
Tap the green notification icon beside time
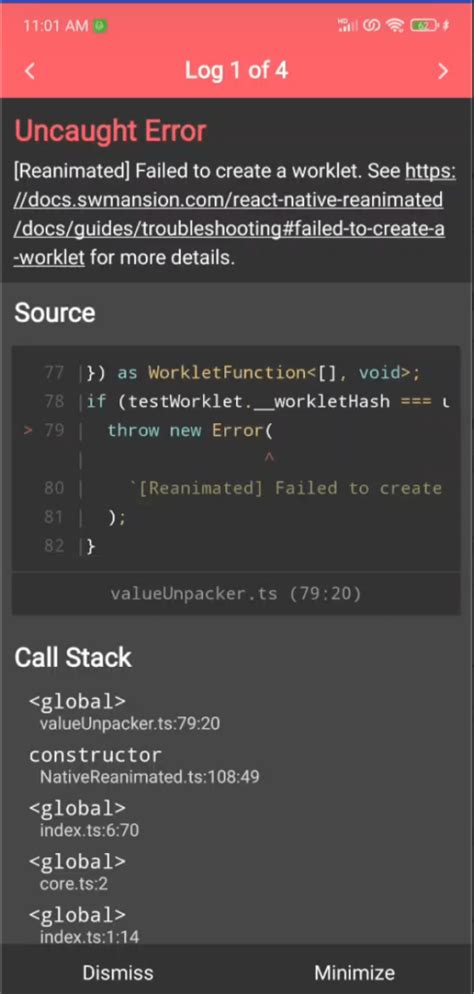pos(100,26)
